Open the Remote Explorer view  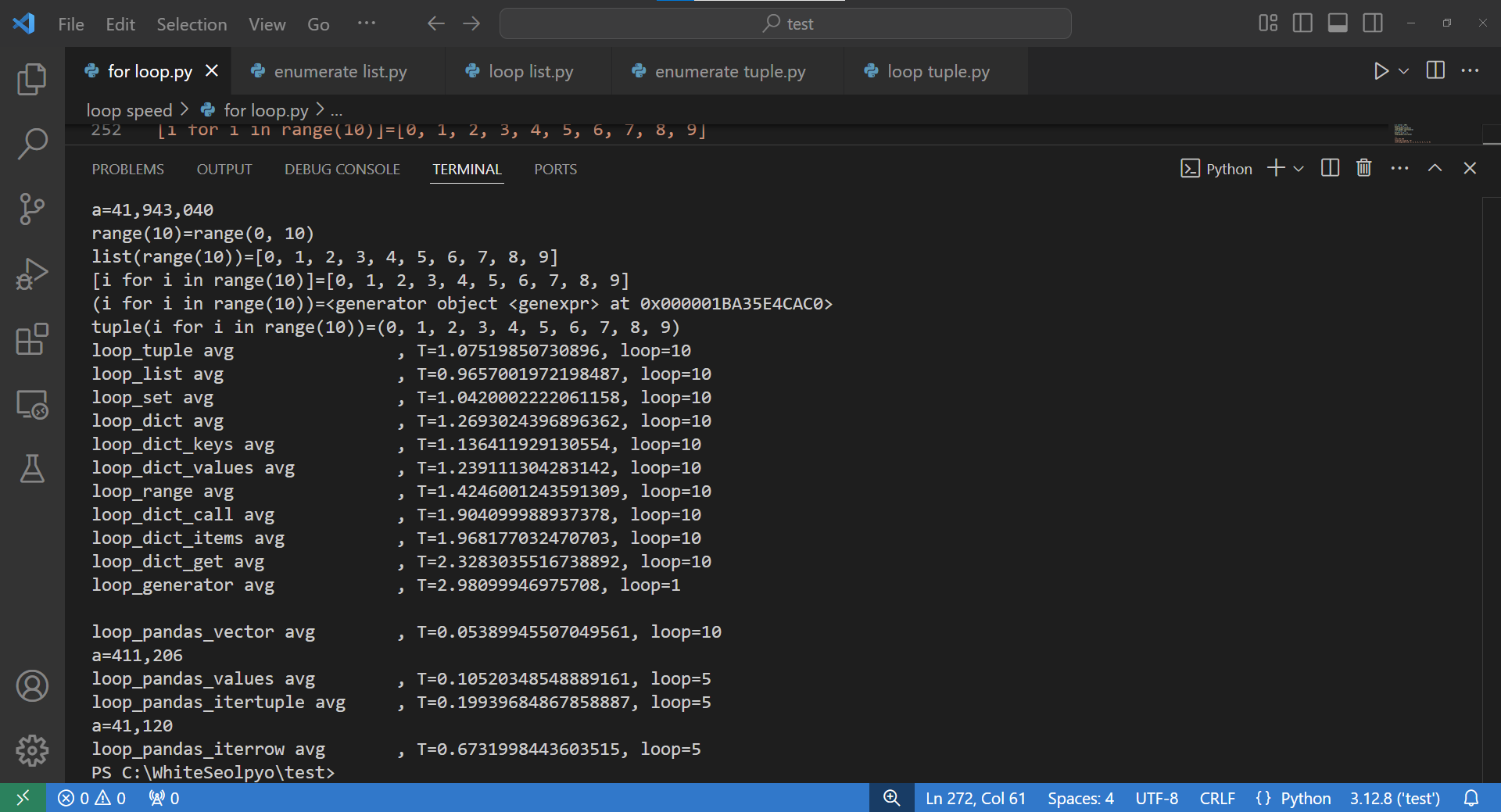click(x=32, y=404)
